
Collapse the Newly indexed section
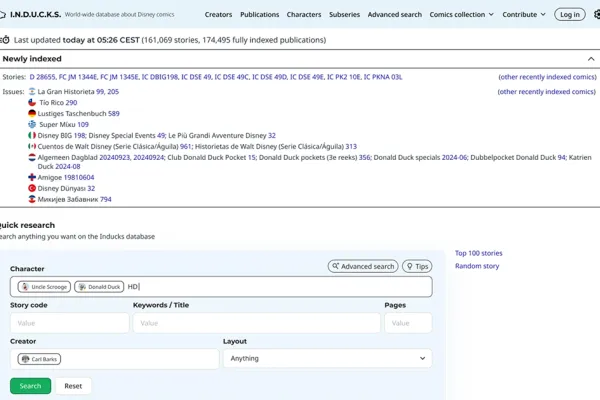click(x=591, y=59)
